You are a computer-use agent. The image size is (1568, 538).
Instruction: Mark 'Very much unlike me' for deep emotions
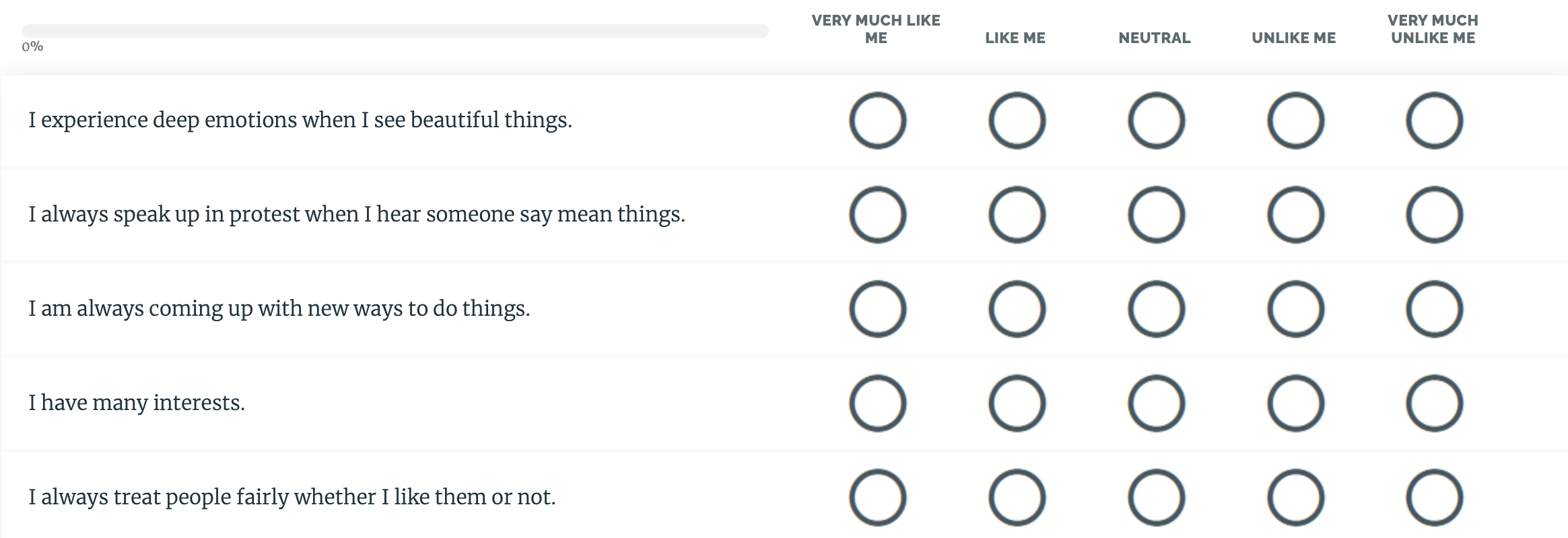coord(1434,121)
